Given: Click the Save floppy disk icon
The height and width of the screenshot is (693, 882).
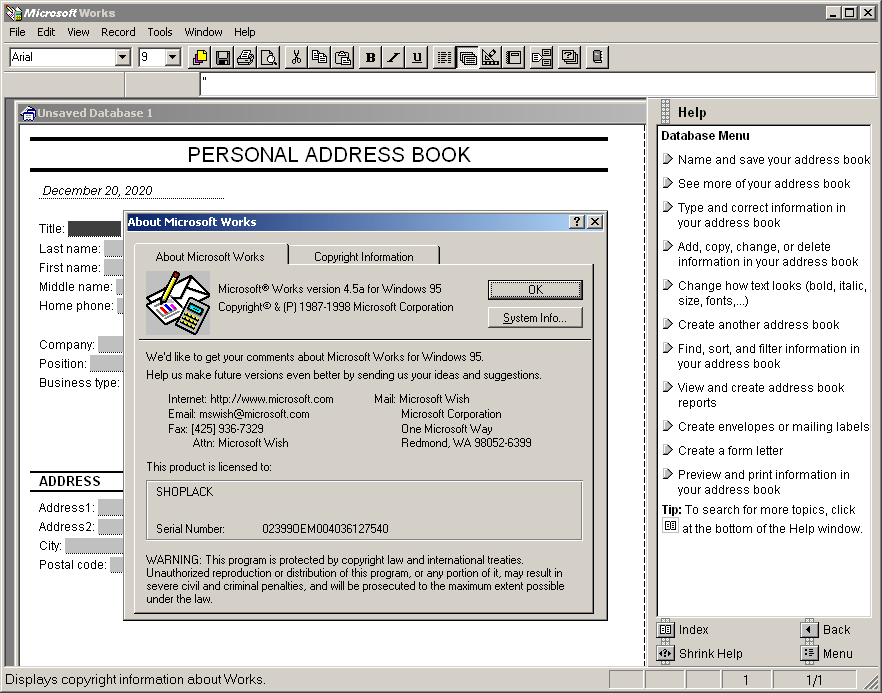Looking at the screenshot, I should click(x=223, y=57).
